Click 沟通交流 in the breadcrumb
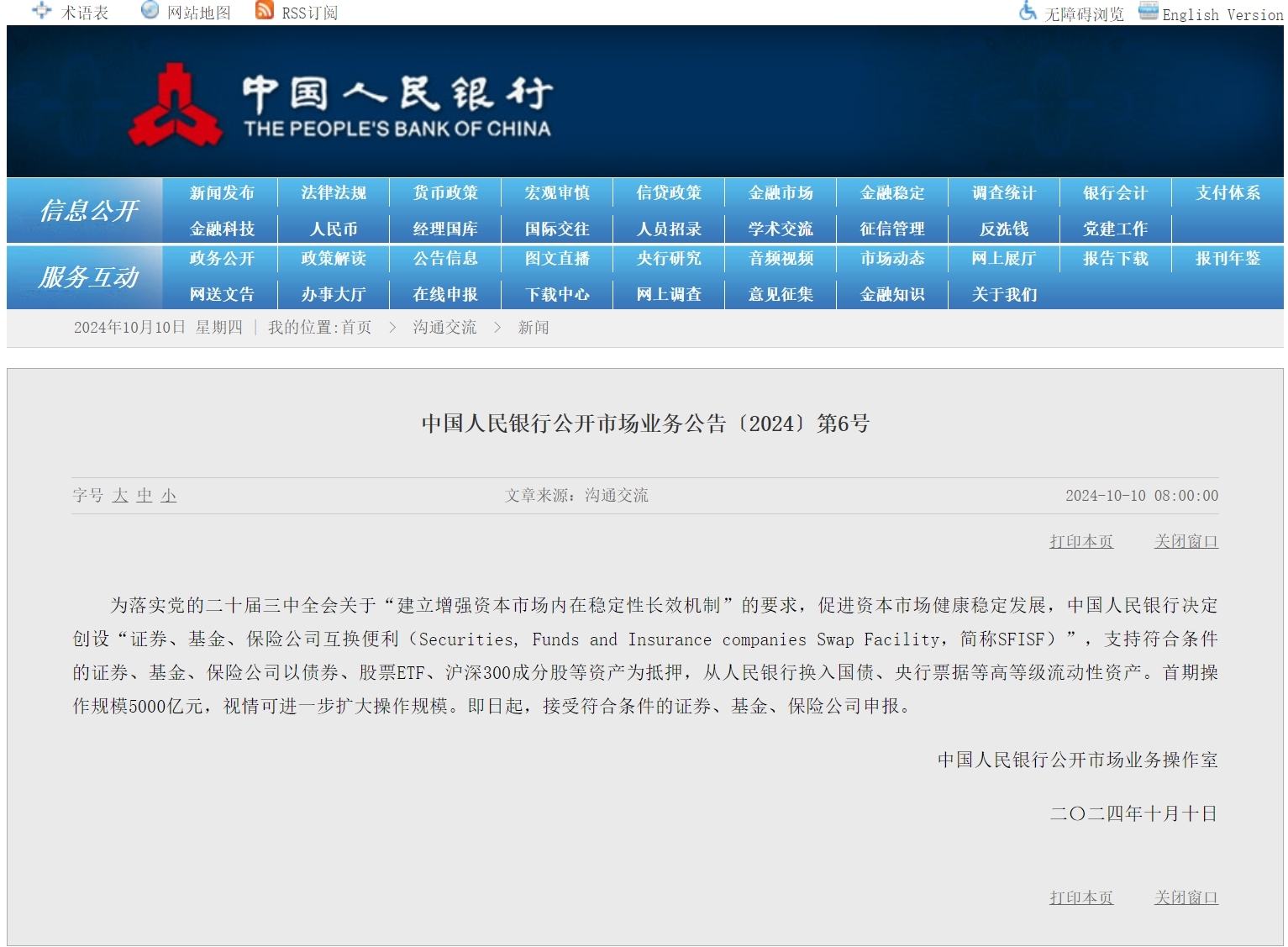The width and height of the screenshot is (1288, 947). click(x=444, y=328)
